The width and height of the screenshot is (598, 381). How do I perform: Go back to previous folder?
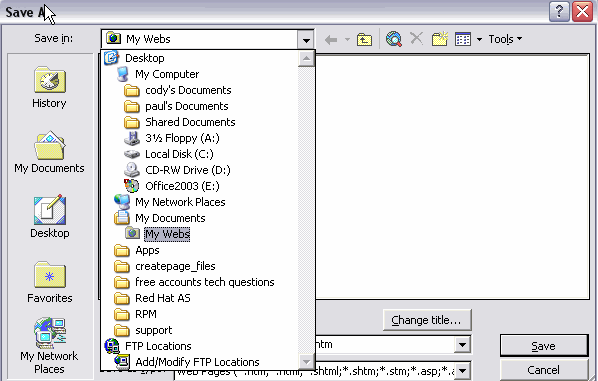coord(331,39)
